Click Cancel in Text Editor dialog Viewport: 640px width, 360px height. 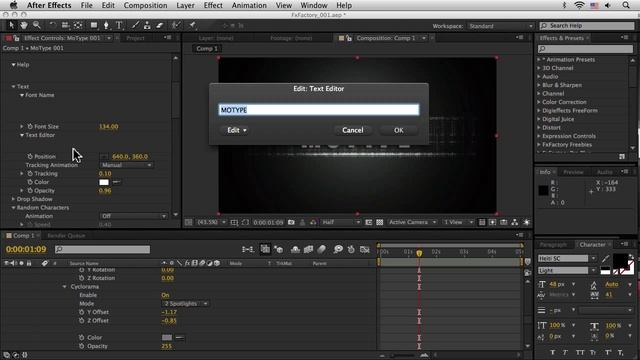coord(353,130)
